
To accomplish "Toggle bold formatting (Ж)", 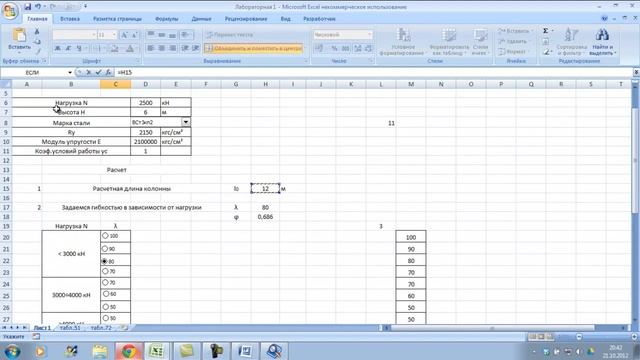I will [58, 49].
